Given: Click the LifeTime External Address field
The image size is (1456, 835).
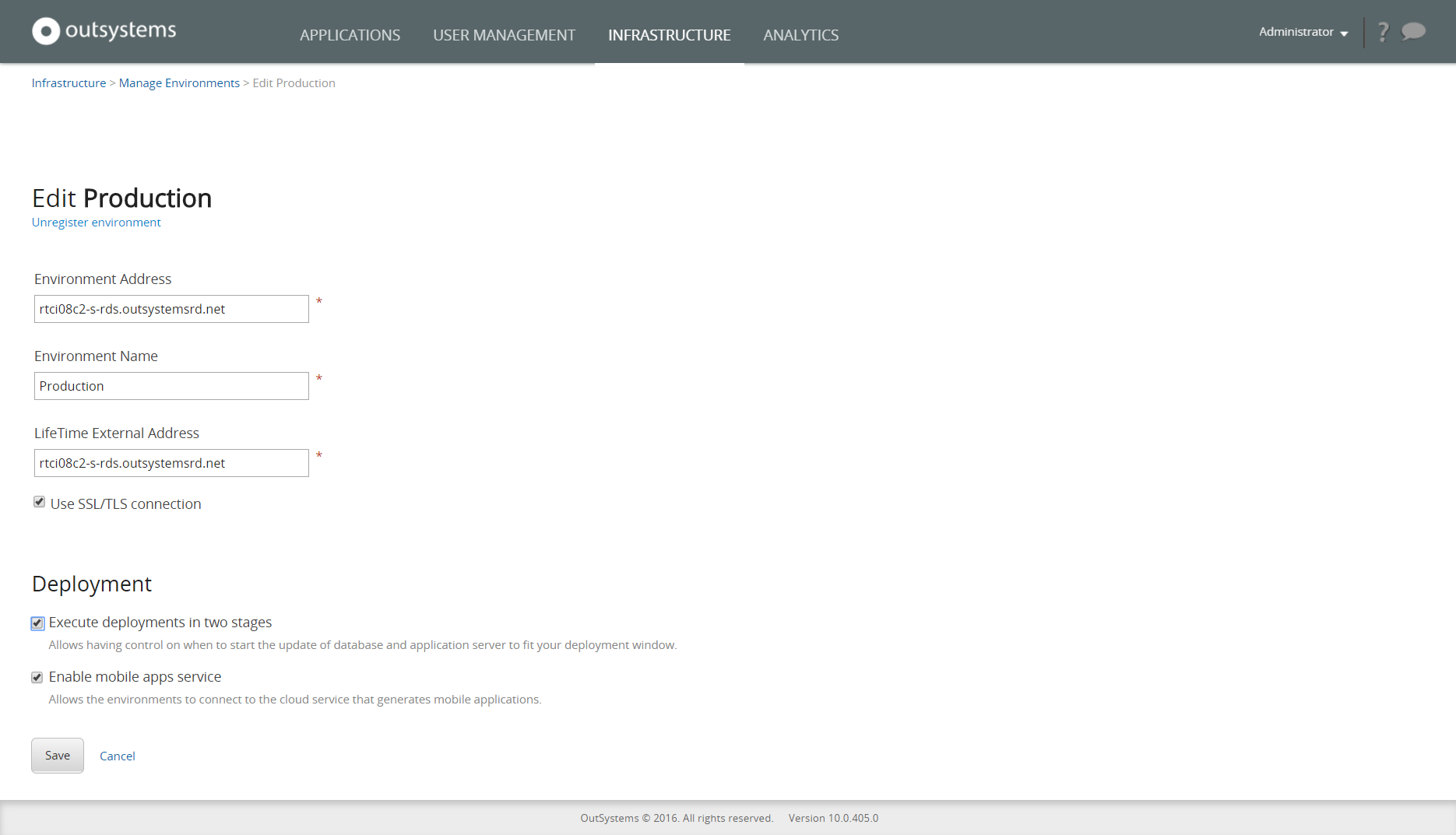Looking at the screenshot, I should [x=171, y=462].
